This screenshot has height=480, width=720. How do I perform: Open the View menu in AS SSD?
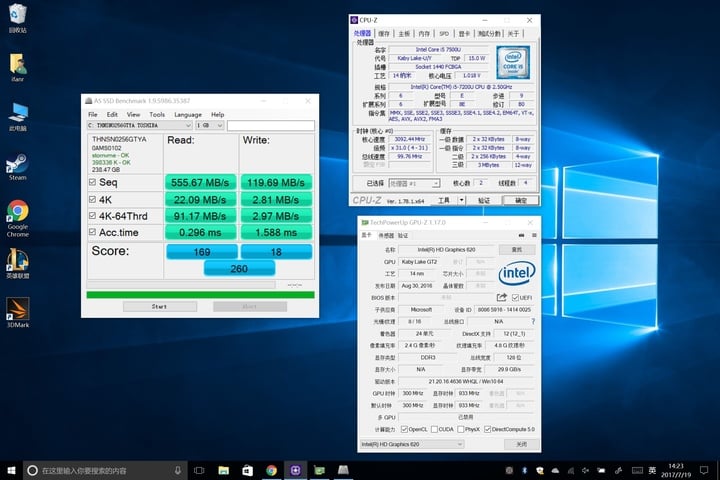[133, 114]
